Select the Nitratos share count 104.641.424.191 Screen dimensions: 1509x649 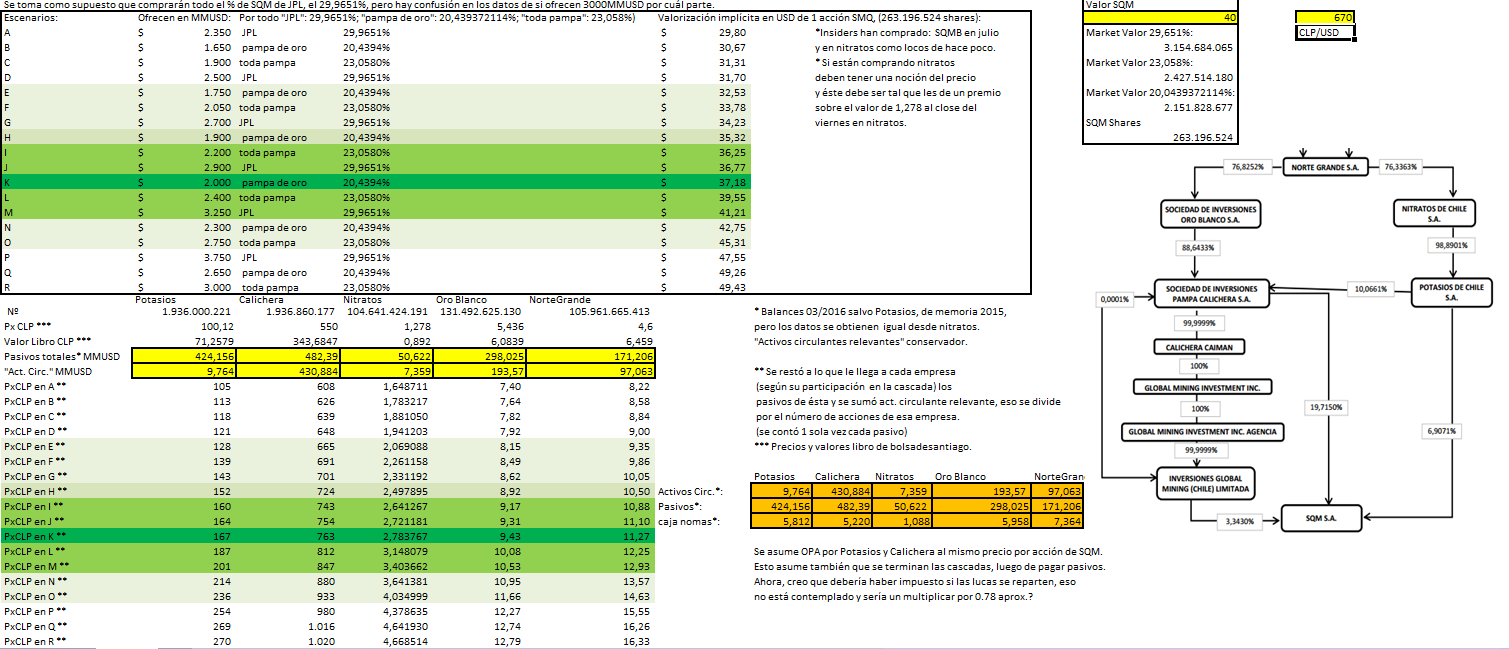pos(388,312)
